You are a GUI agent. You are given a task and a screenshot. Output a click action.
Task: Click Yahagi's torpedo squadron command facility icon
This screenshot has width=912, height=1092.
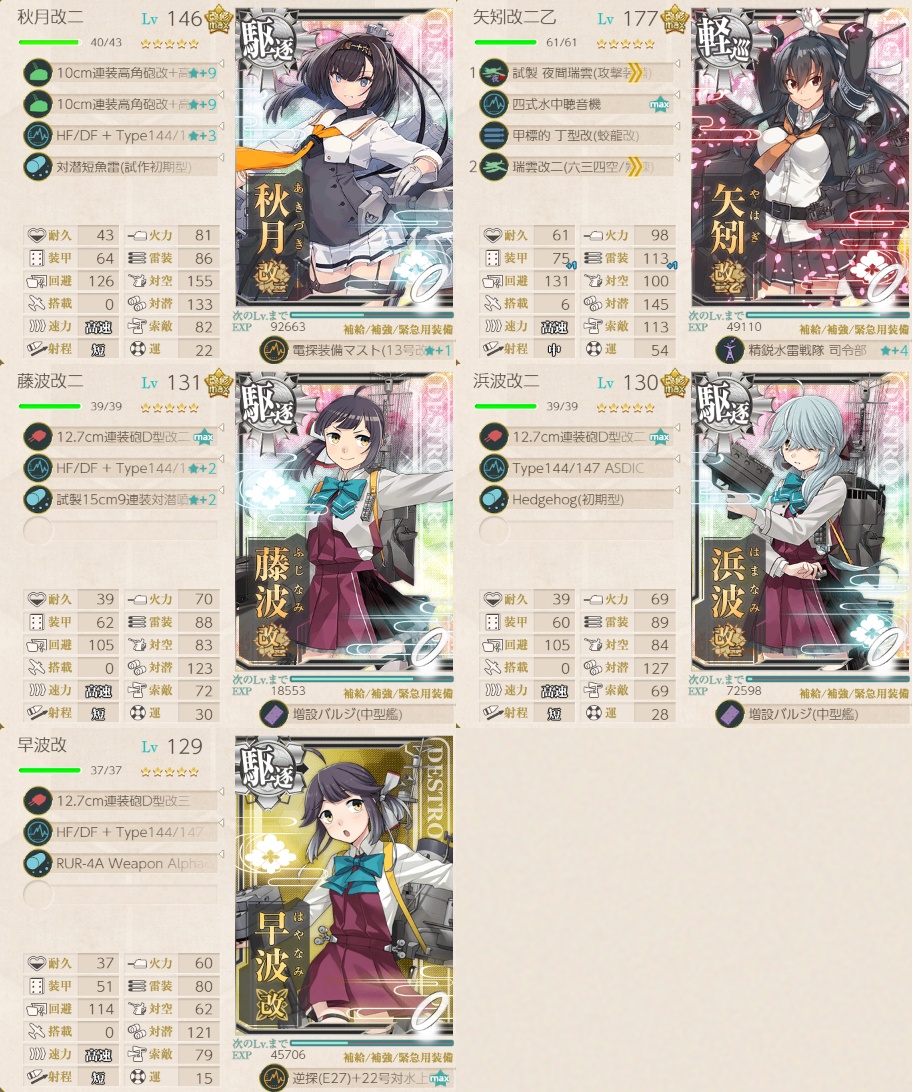[730, 350]
